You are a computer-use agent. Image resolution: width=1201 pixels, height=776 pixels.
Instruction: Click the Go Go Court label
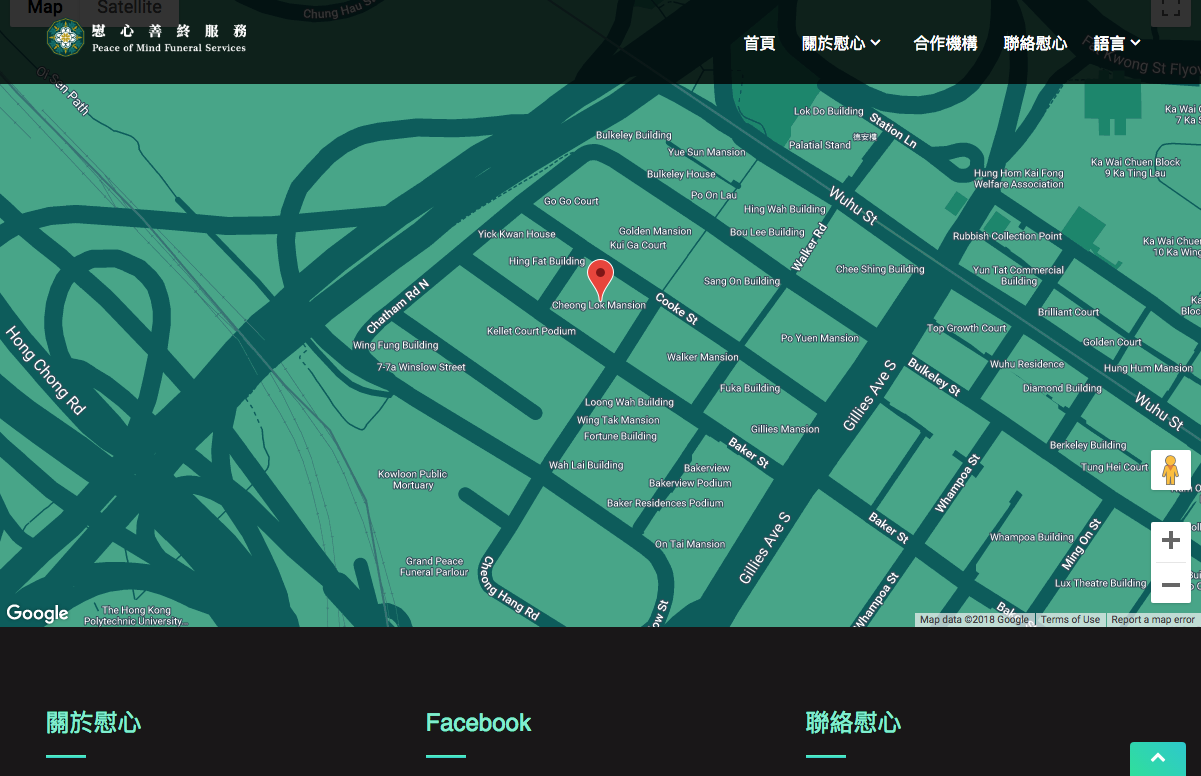coord(571,201)
